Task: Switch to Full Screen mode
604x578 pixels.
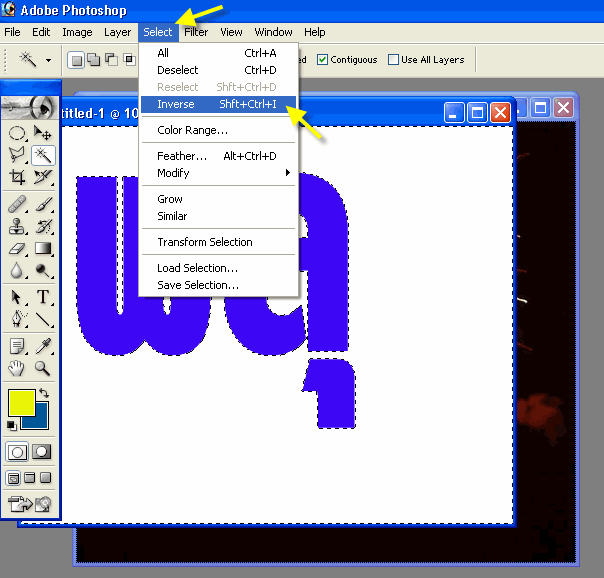Action: (45, 478)
